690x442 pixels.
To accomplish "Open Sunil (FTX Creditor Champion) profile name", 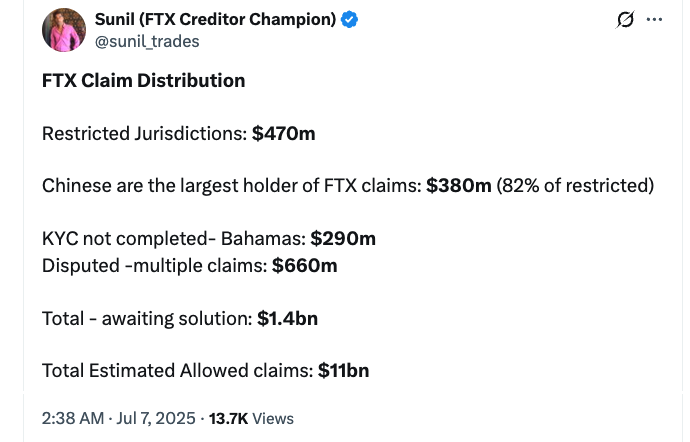I will [x=216, y=20].
